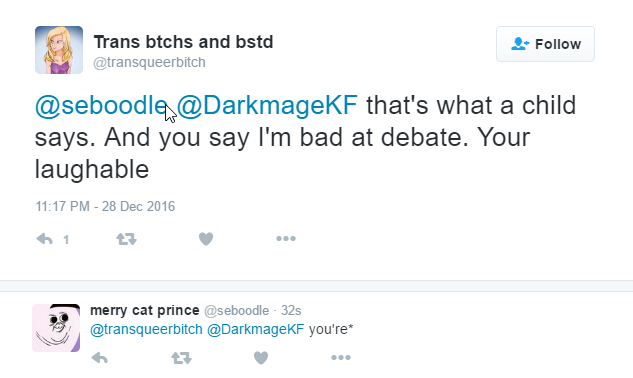Open the blonde cartoon avatar profile picture
Viewport: 633px width, 378px height.
coord(59,50)
